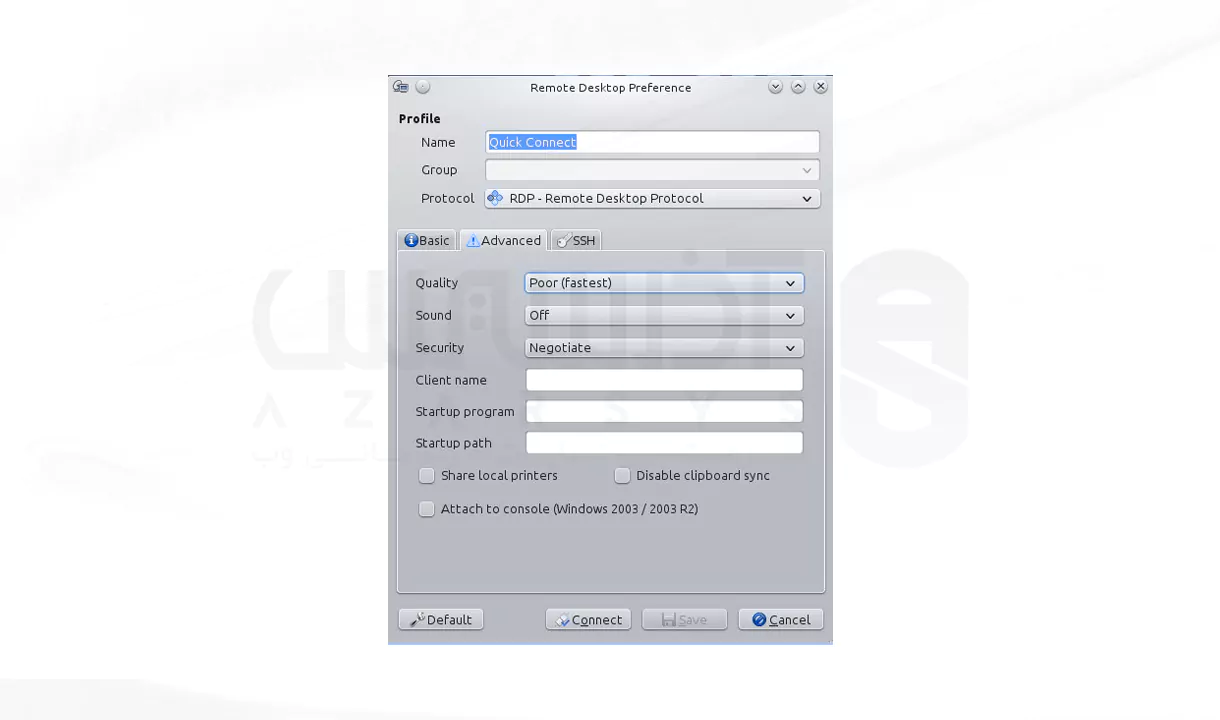Click the info icon on Basic tab
The height and width of the screenshot is (720, 1220).
[x=411, y=240]
